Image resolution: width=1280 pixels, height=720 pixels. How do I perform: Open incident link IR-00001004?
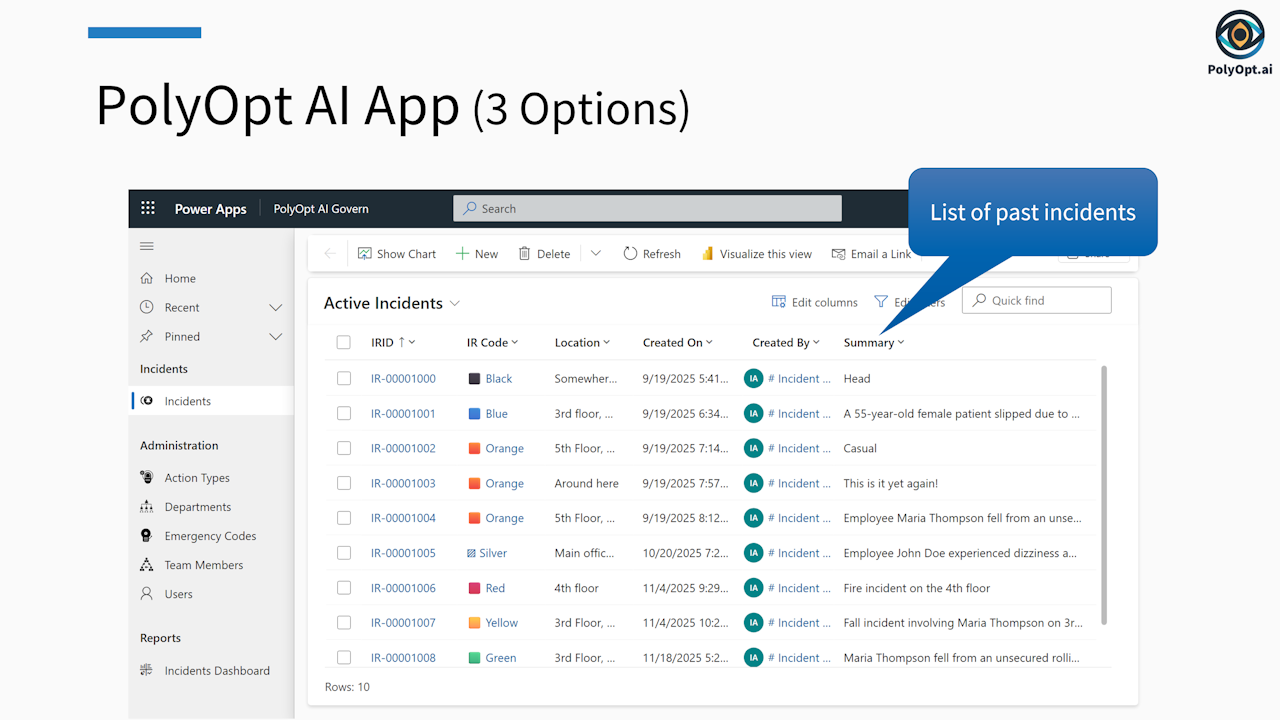[x=403, y=518]
